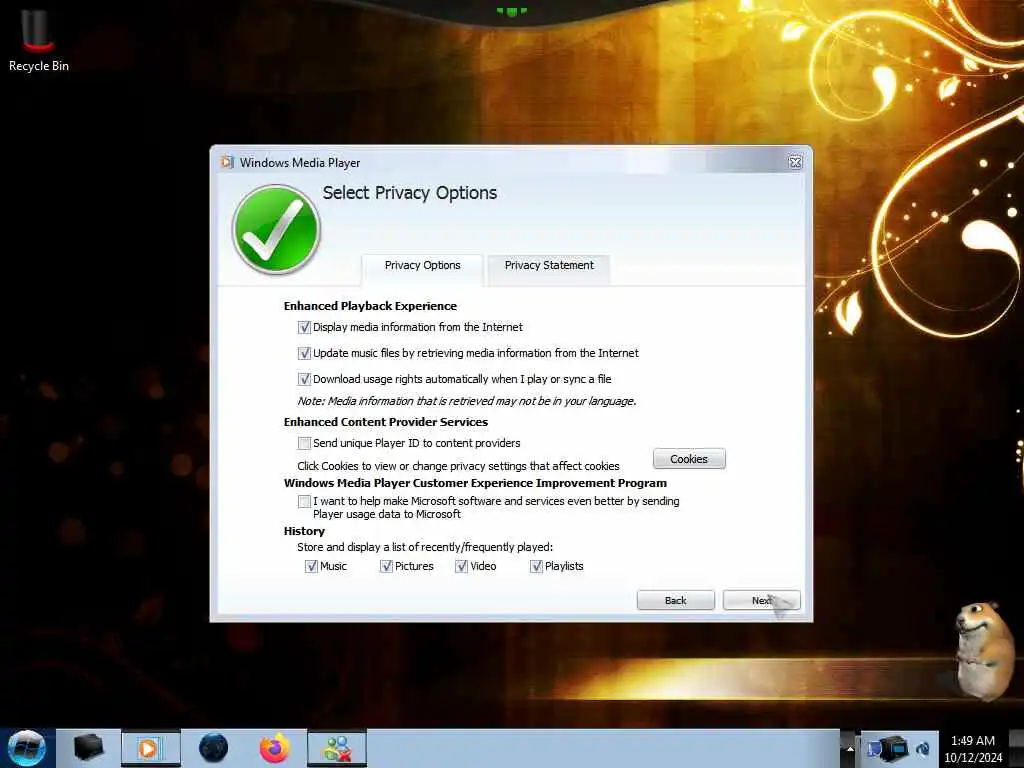The width and height of the screenshot is (1024, 768).
Task: Switch to the Privacy Statement tab
Action: click(549, 265)
